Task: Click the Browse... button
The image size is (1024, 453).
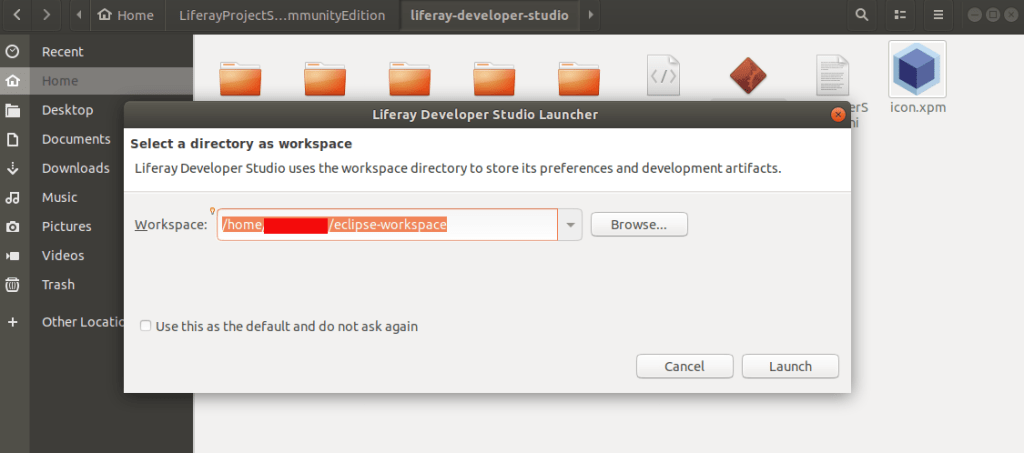Action: [x=639, y=225]
